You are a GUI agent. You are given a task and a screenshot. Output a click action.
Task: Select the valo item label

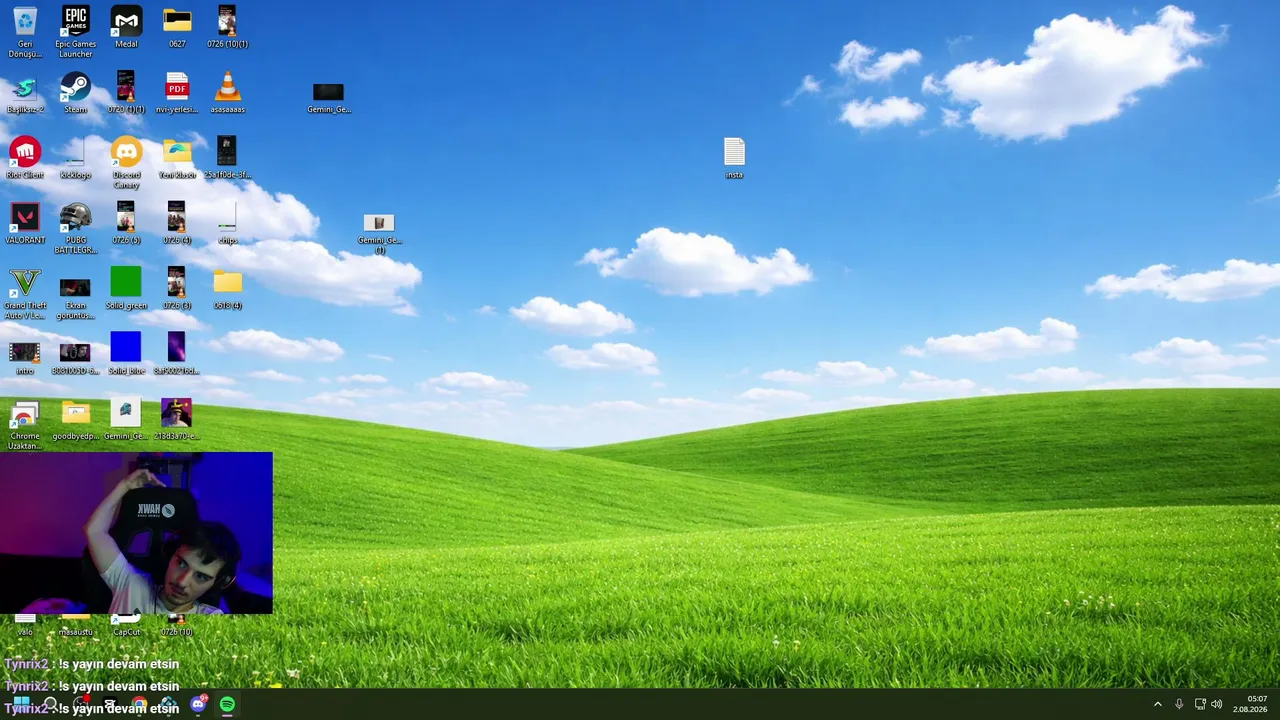pyautogui.click(x=25, y=631)
